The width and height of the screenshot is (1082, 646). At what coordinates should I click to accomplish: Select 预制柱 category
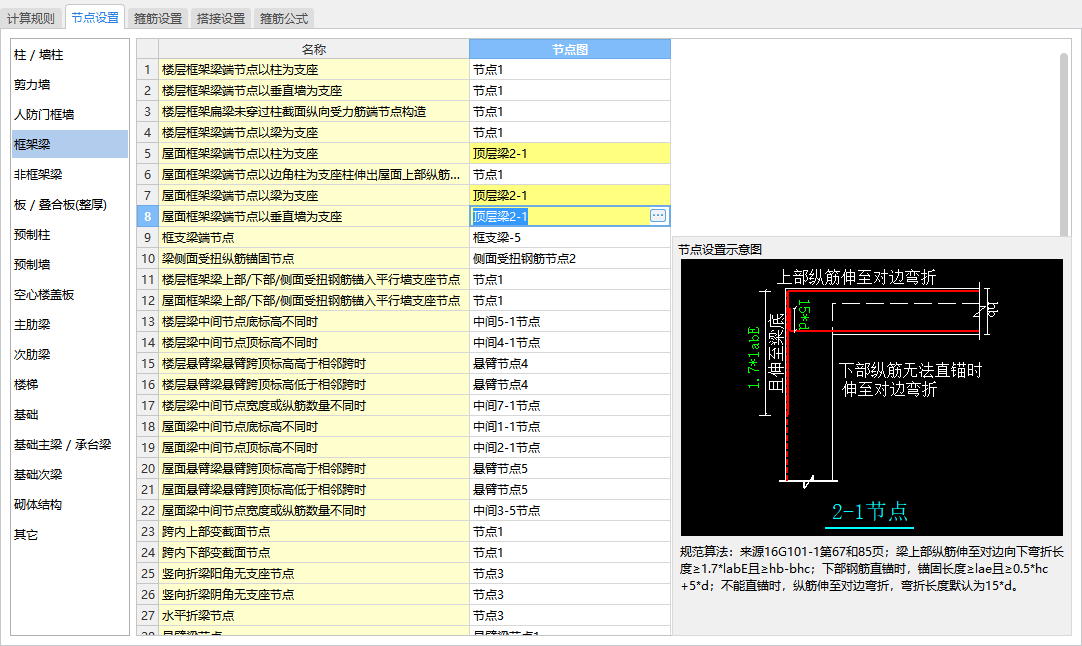(x=70, y=235)
